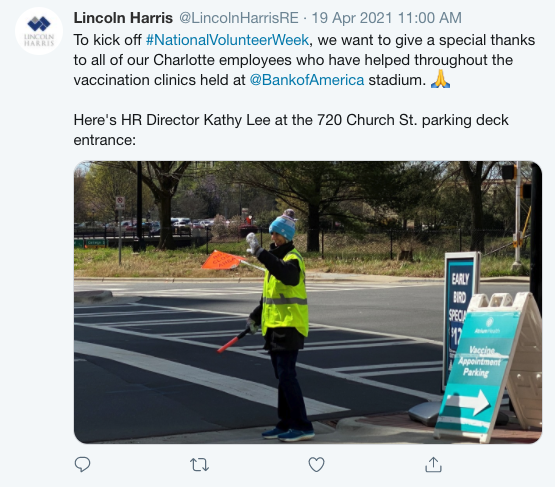
Task: Click the red traffic baton in photo
Action: [234, 341]
